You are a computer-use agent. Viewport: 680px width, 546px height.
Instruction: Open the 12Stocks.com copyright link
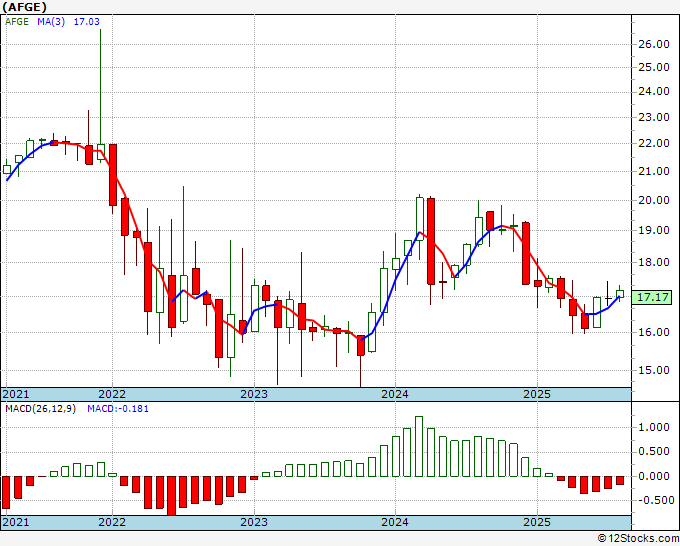coord(638,539)
